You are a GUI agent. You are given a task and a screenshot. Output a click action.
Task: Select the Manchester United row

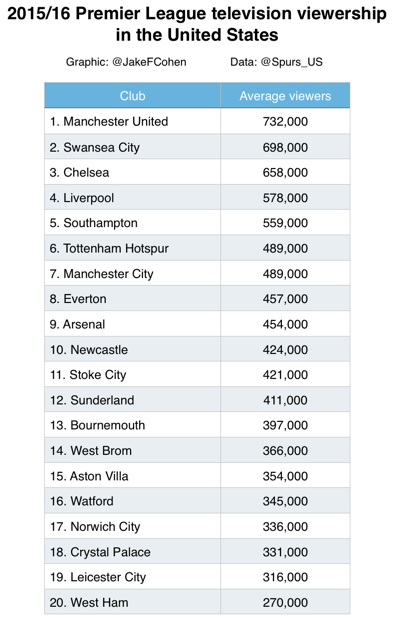pyautogui.click(x=197, y=121)
